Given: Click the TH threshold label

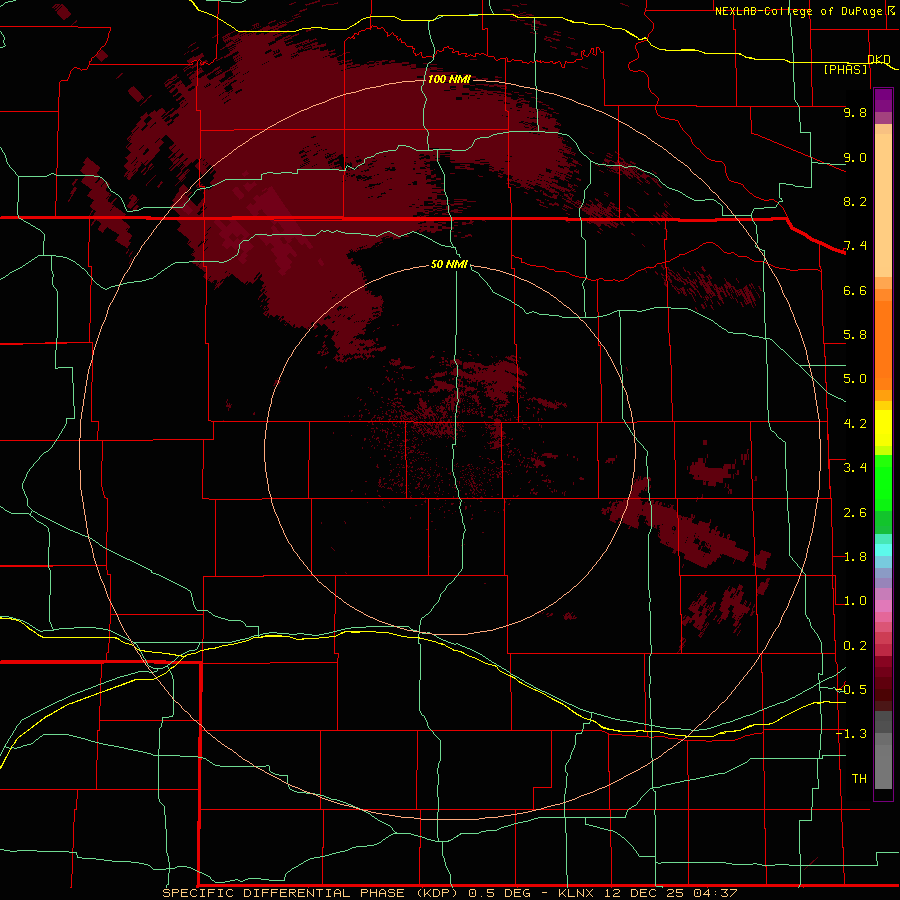Looking at the screenshot, I should [859, 779].
